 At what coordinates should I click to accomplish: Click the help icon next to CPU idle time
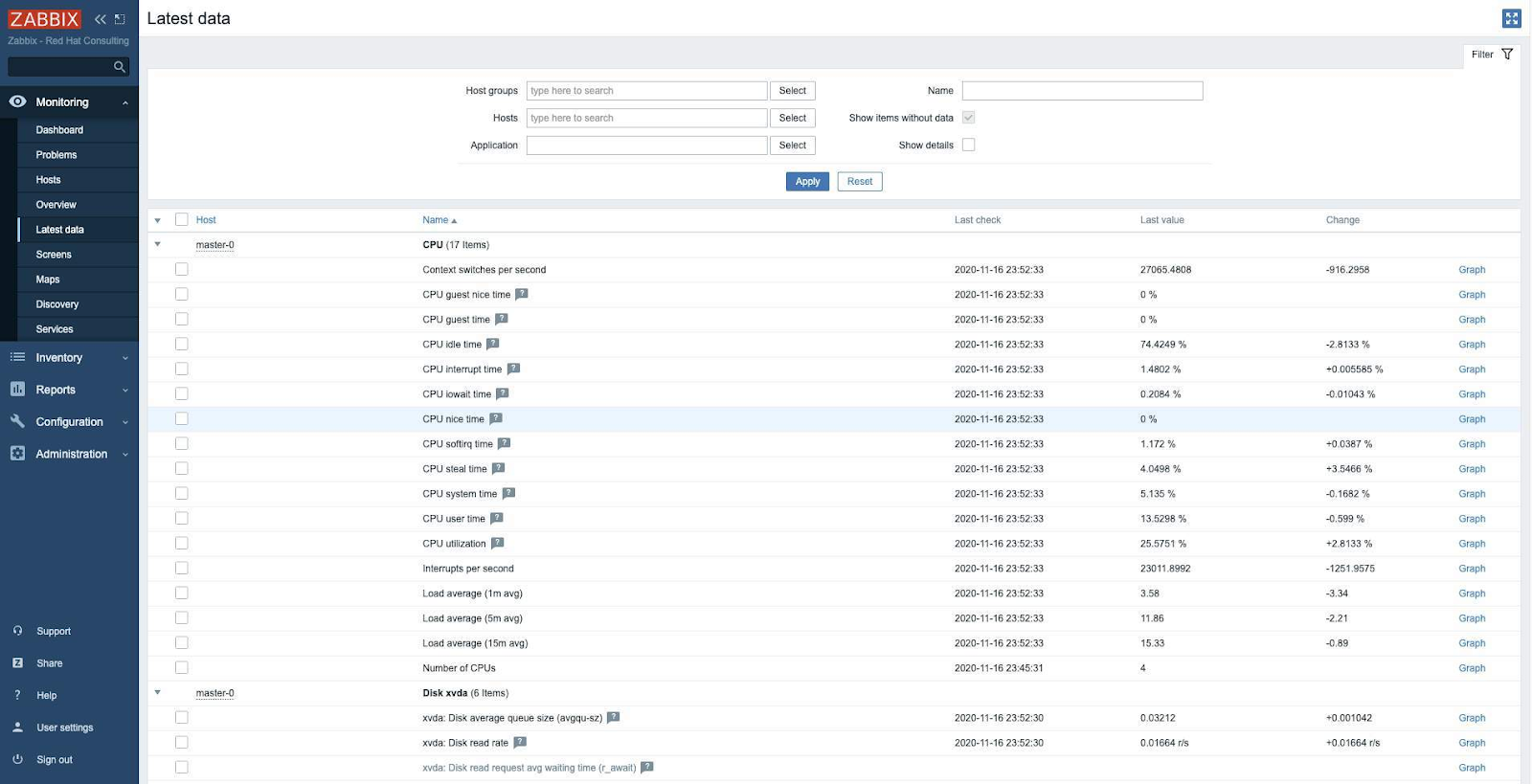coord(493,344)
